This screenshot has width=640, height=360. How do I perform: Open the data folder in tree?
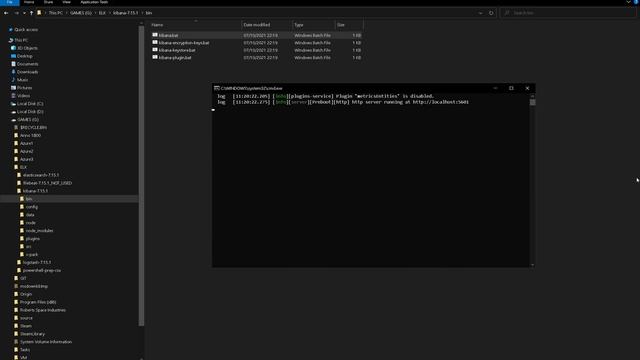click(x=30, y=215)
